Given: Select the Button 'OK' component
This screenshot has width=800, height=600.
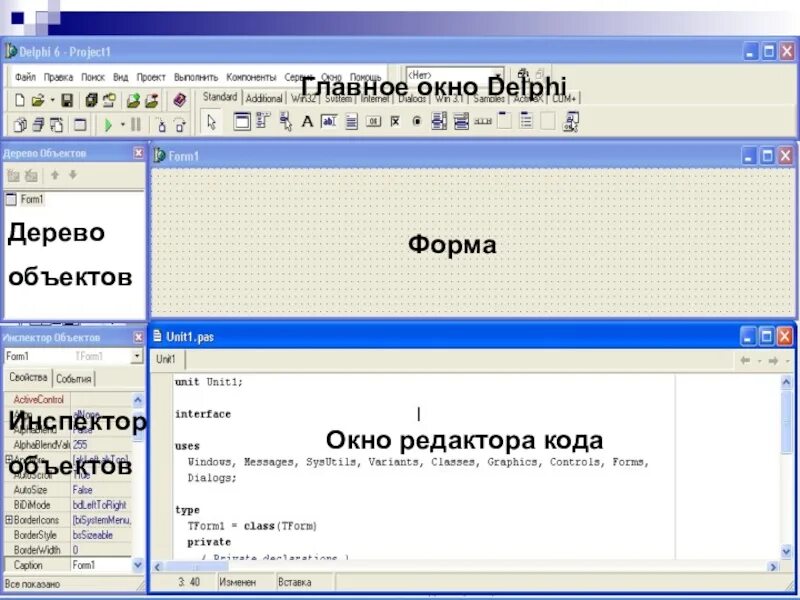Looking at the screenshot, I should pos(373,121).
